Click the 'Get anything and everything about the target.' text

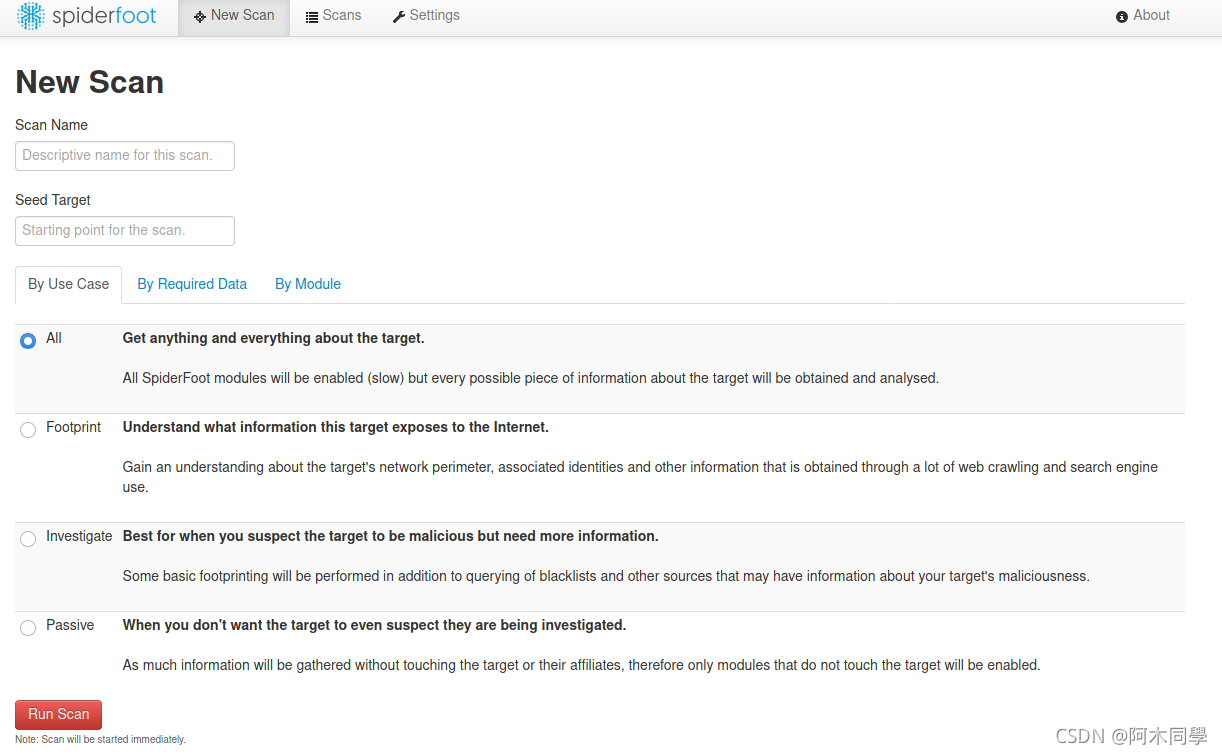tap(273, 338)
